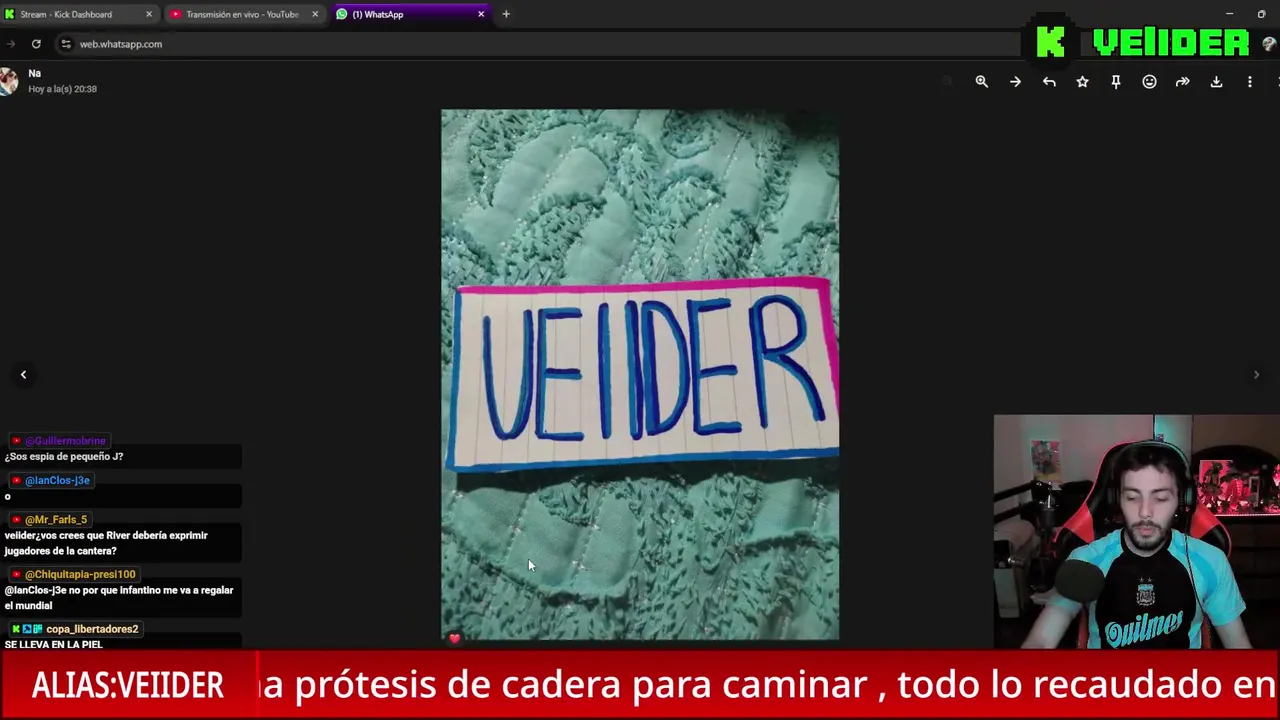Open site info icon beside URL
The height and width of the screenshot is (720, 1280).
[66, 44]
